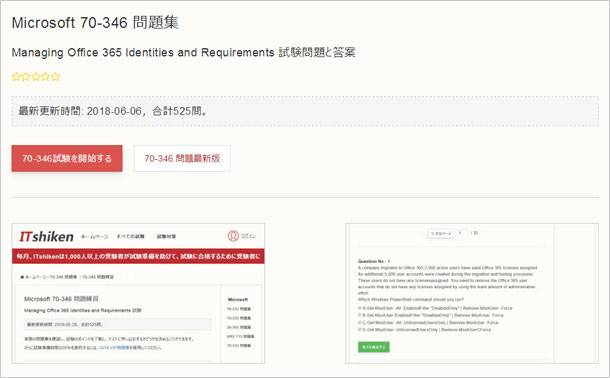Click the 70-346 問題最新版 button
The width and height of the screenshot is (610, 378).
pos(182,158)
